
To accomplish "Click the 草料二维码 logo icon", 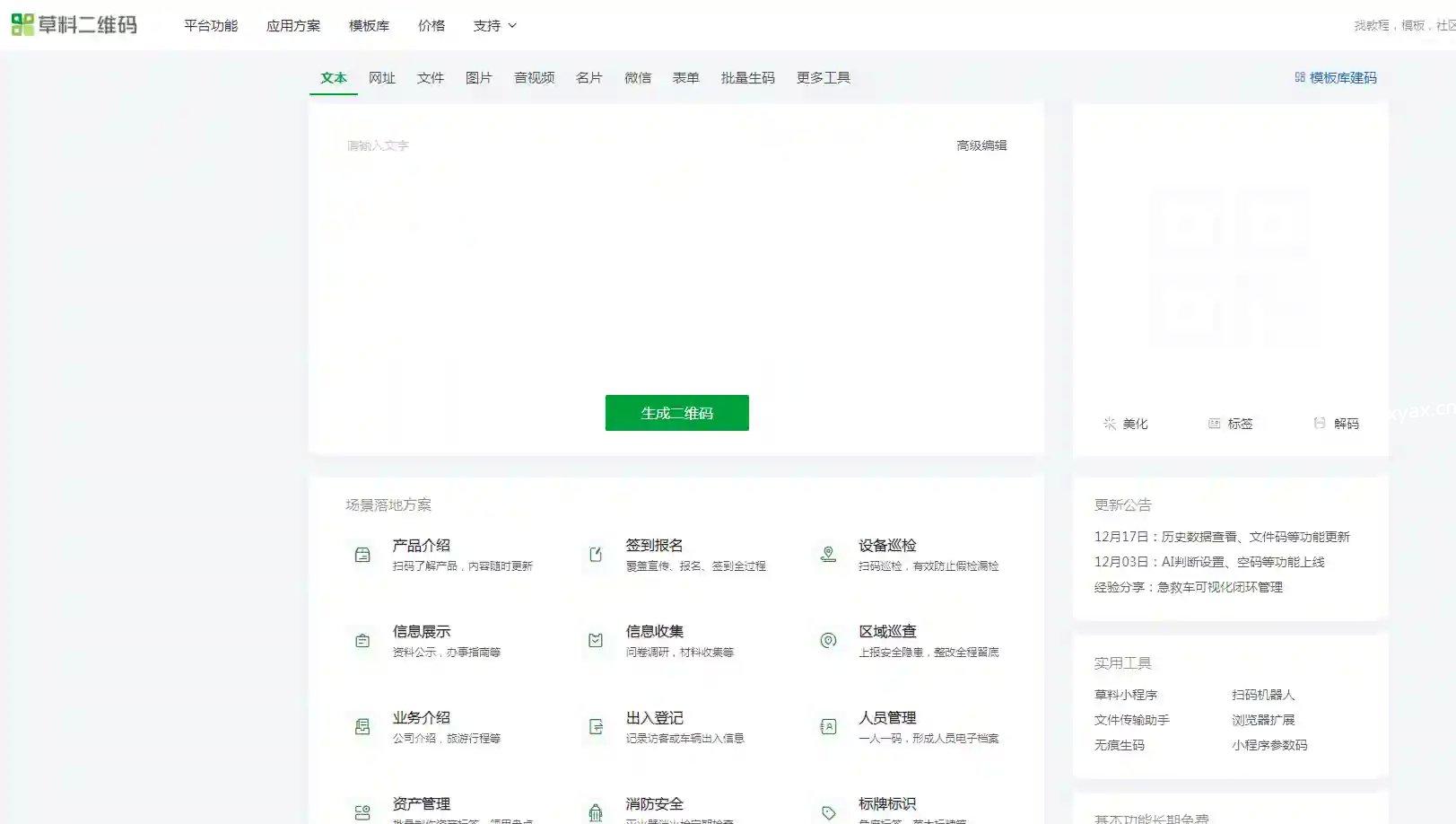I will click(x=22, y=25).
